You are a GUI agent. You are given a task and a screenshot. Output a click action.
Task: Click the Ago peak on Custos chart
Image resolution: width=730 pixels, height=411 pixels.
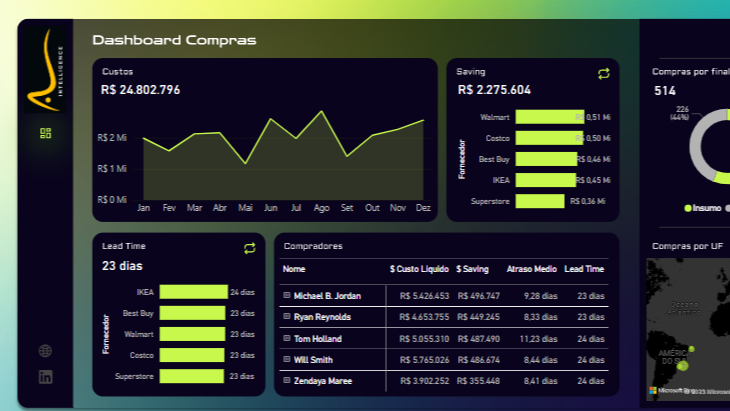coord(321,111)
